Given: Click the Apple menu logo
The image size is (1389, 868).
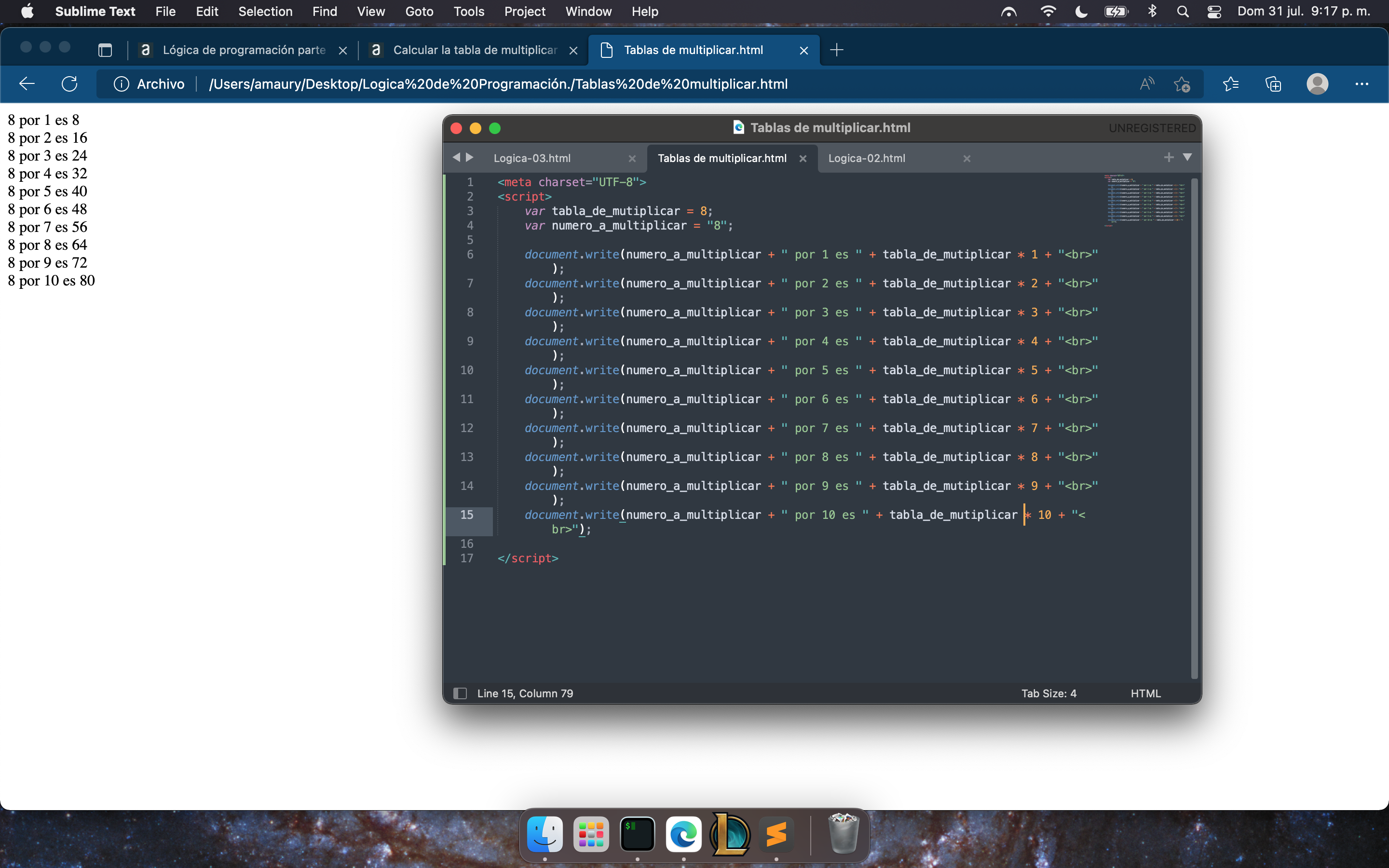Looking at the screenshot, I should [27, 12].
